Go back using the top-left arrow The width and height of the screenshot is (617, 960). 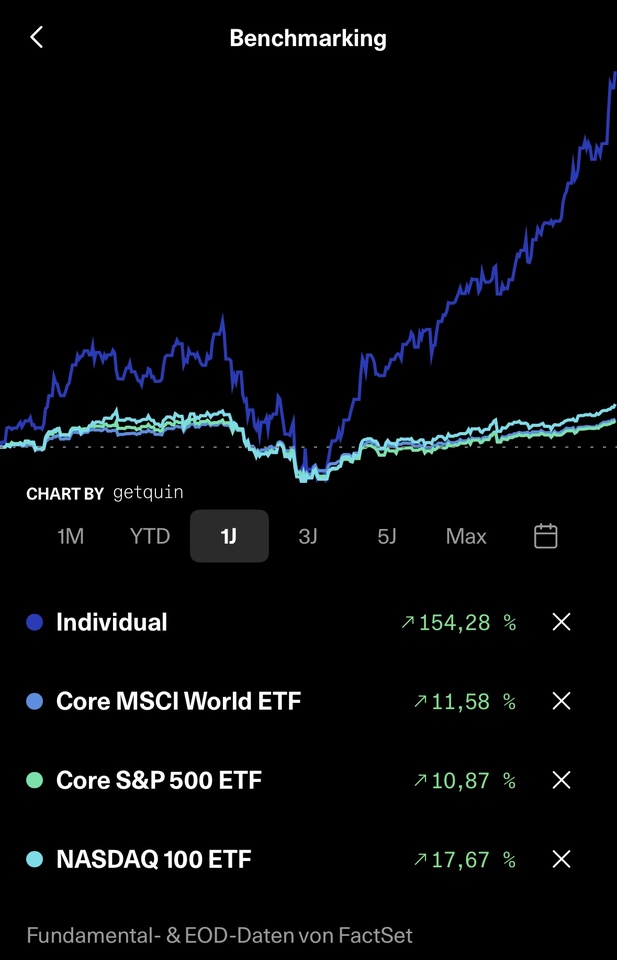37,38
